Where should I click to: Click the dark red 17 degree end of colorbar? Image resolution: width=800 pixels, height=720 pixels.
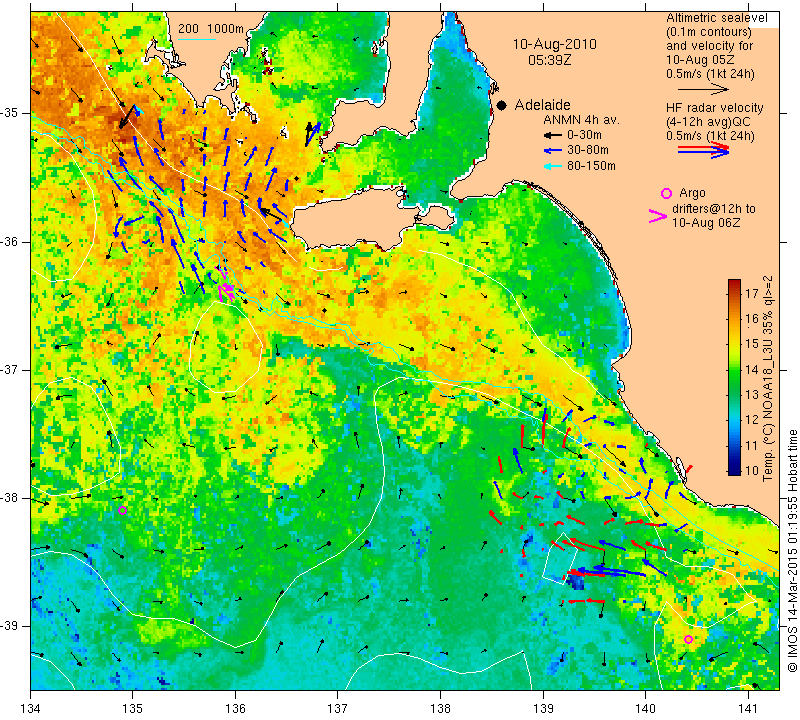click(734, 284)
